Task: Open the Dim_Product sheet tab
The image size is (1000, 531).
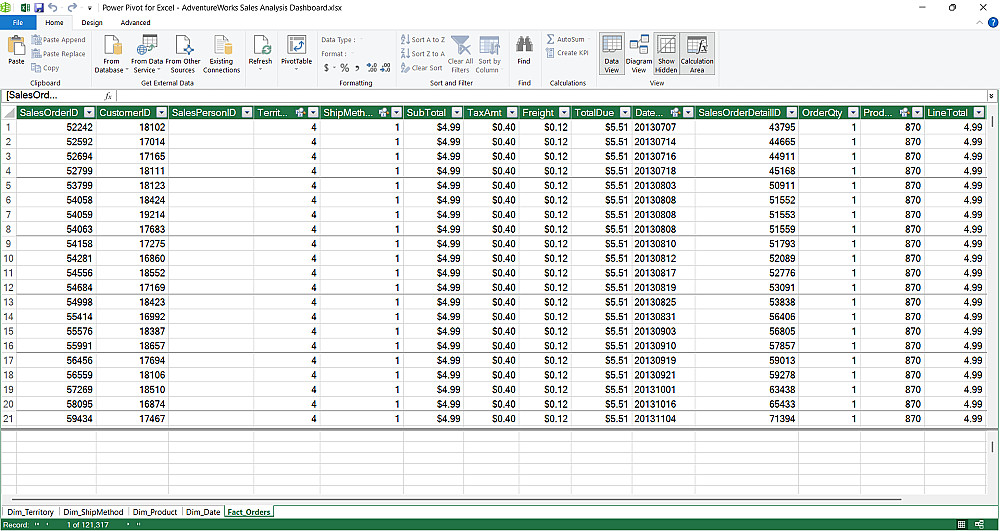Action: (x=156, y=512)
